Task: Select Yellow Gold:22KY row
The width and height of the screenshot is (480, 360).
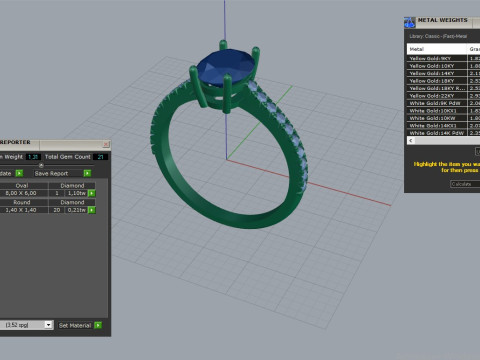Action: click(x=437, y=96)
